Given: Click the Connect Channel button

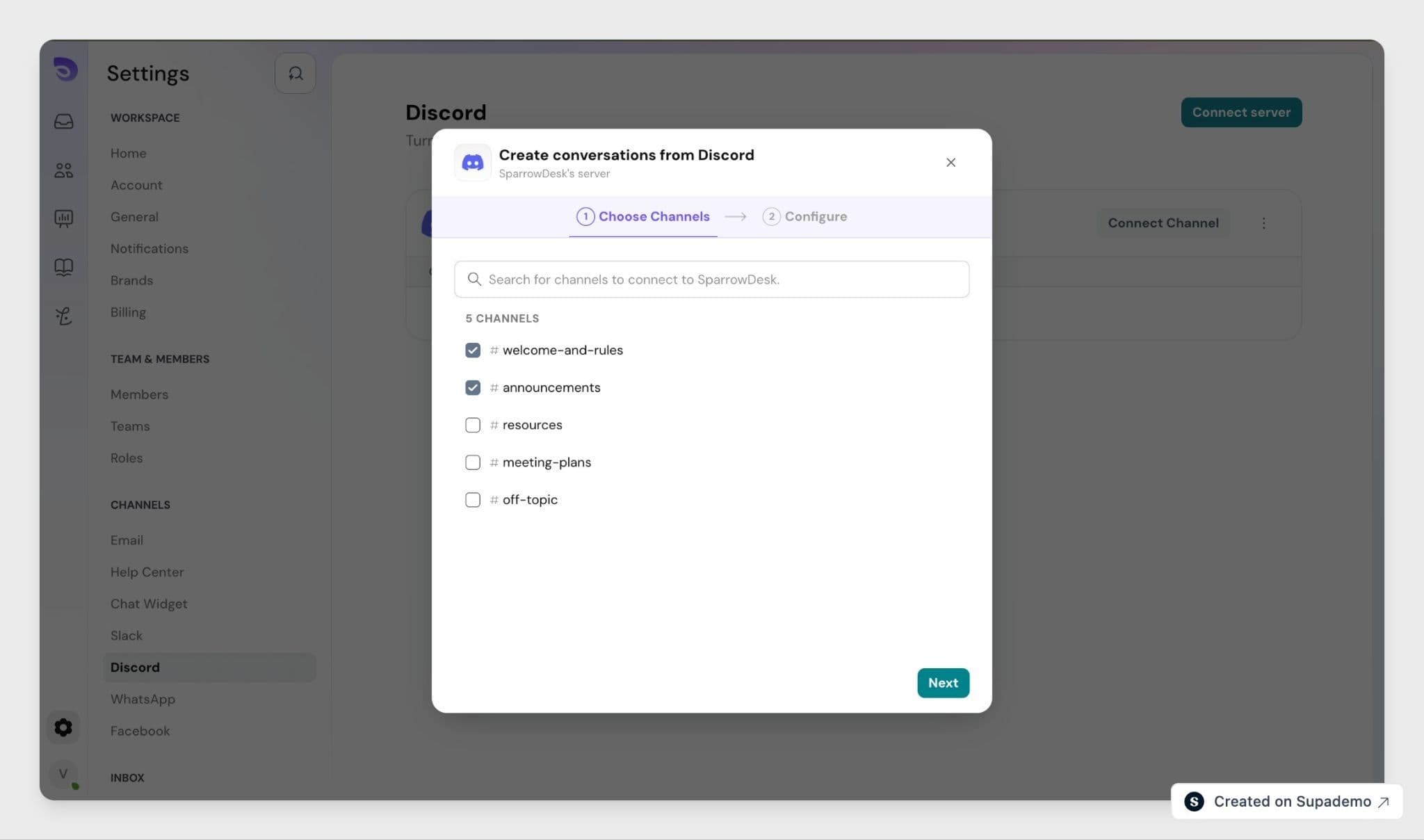Looking at the screenshot, I should point(1163,223).
